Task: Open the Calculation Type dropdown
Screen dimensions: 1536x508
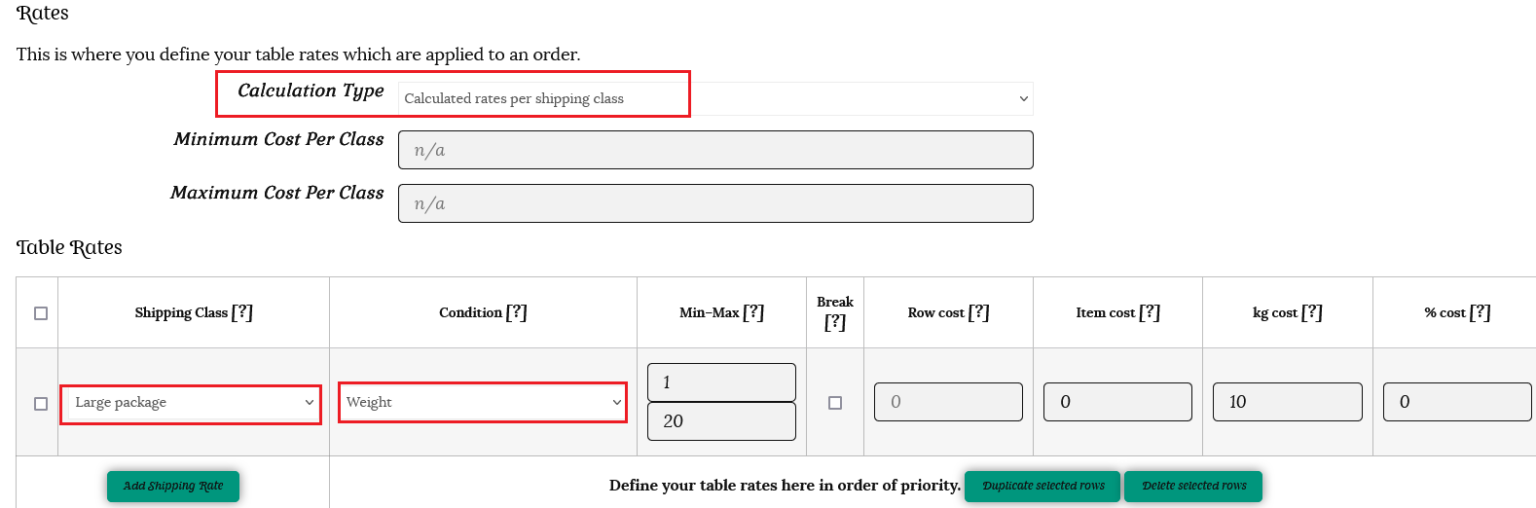Action: tap(715, 99)
